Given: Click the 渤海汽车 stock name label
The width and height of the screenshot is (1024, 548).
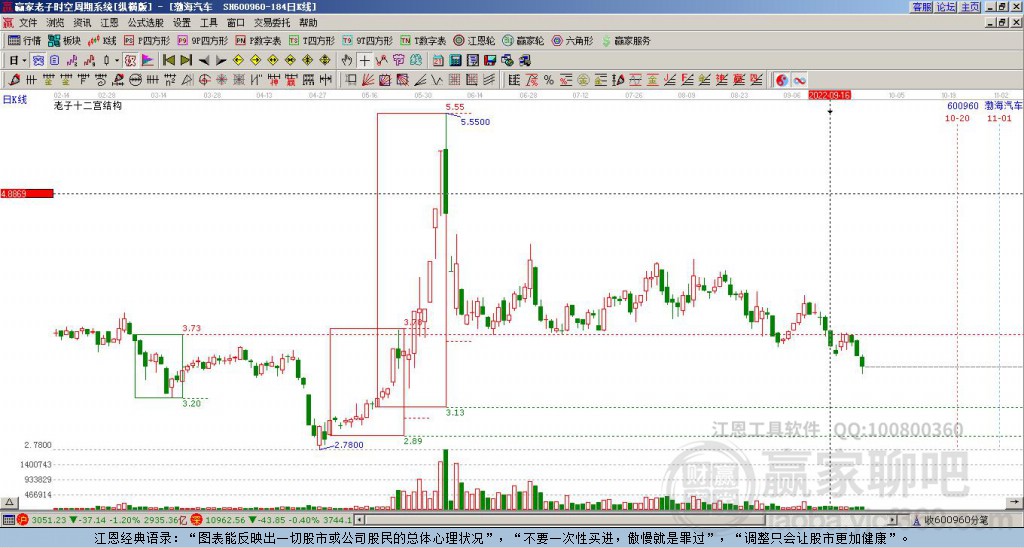Looking at the screenshot, I should pos(1003,106).
